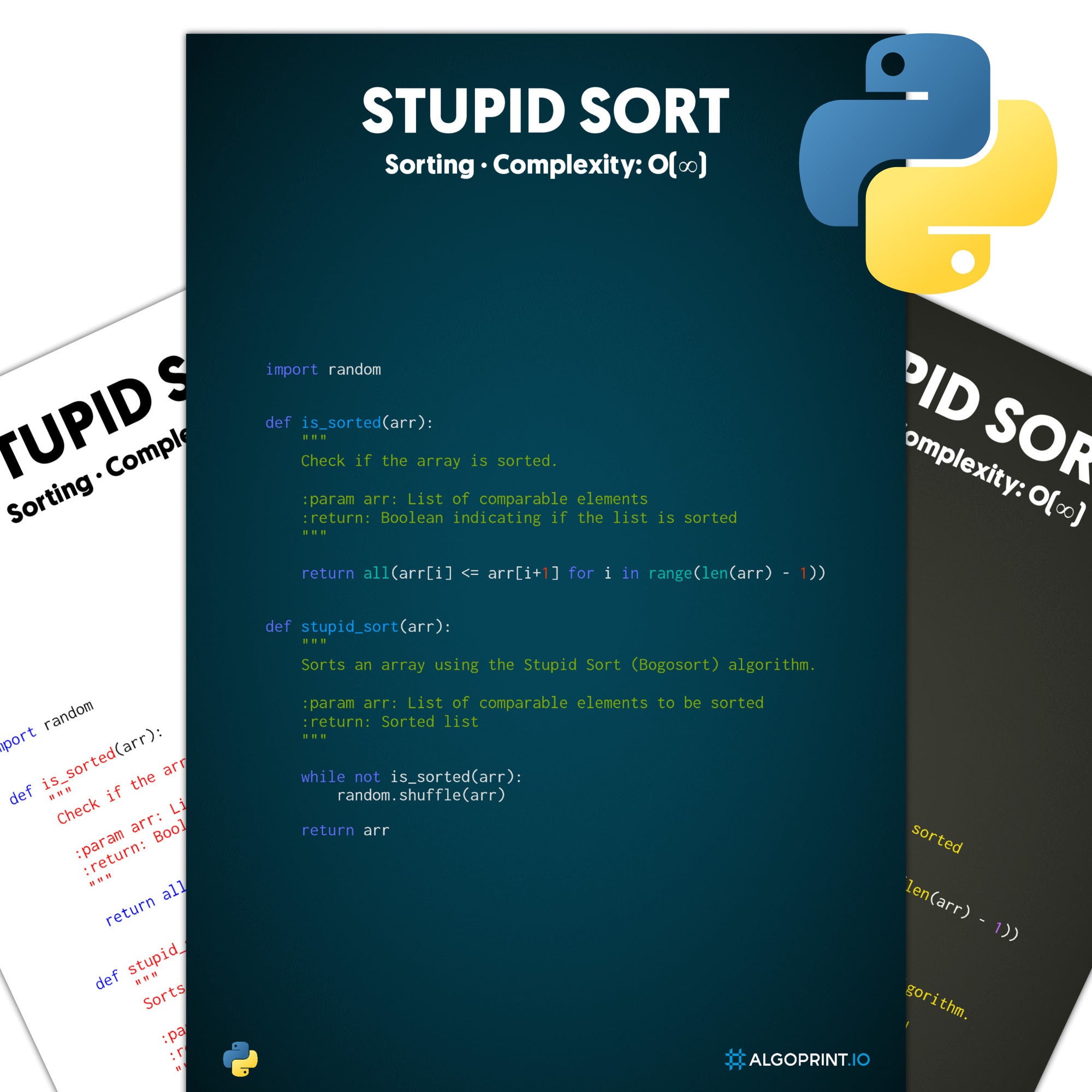Click the 'random.shuffle(arr)' line
1092x1092 pixels.
coord(421,796)
